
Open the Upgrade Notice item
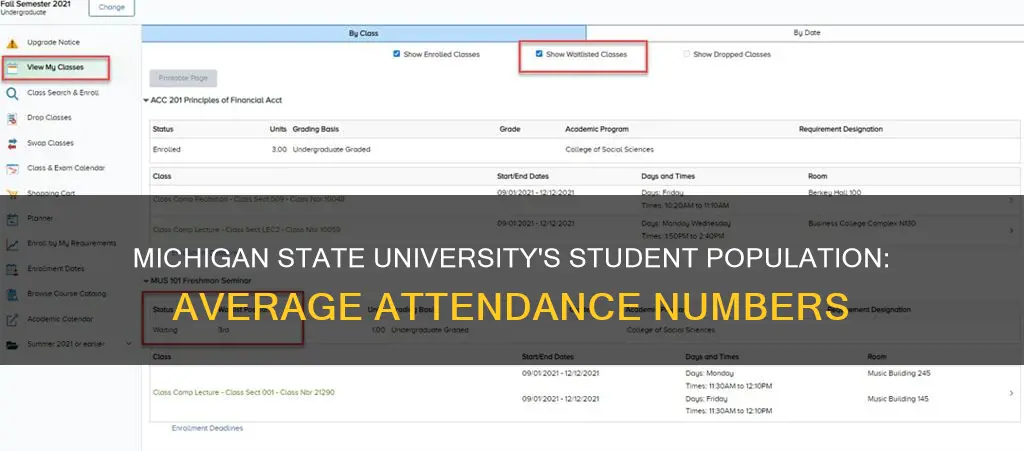click(x=54, y=42)
